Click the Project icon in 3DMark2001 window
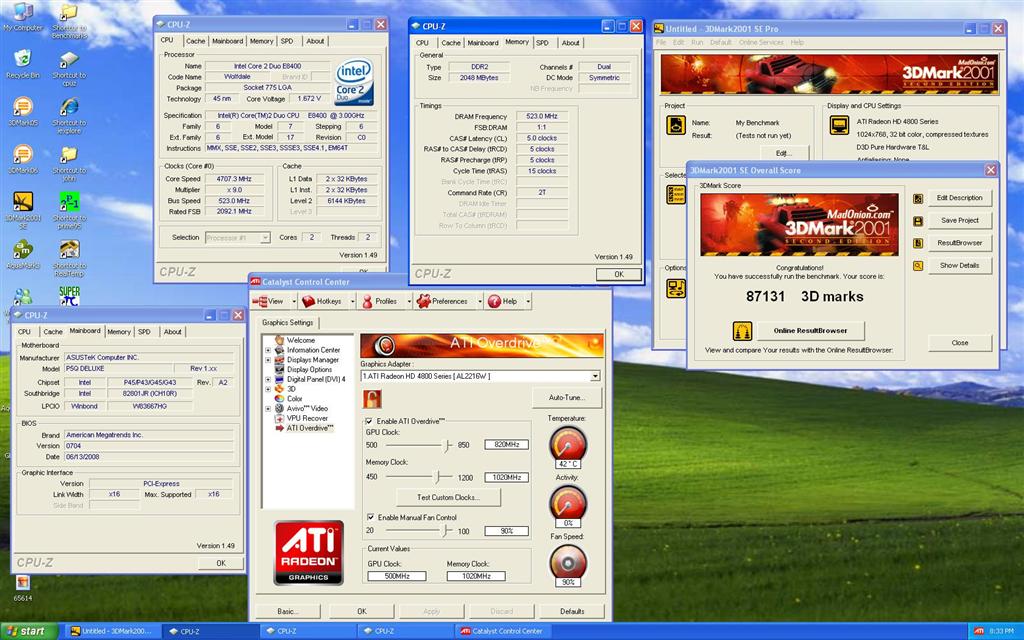The width and height of the screenshot is (1024, 640). tap(676, 125)
